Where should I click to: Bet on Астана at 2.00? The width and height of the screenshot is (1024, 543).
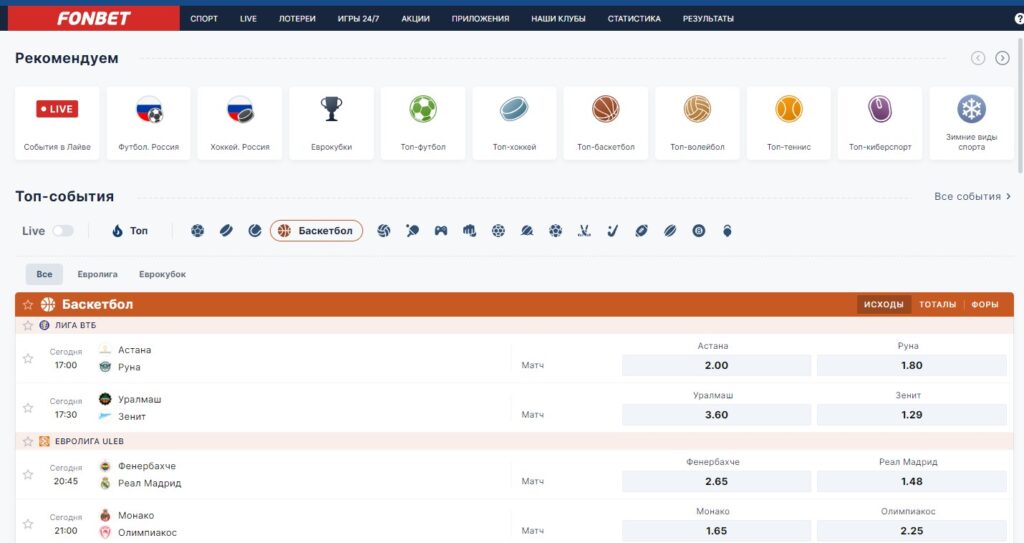(716, 365)
